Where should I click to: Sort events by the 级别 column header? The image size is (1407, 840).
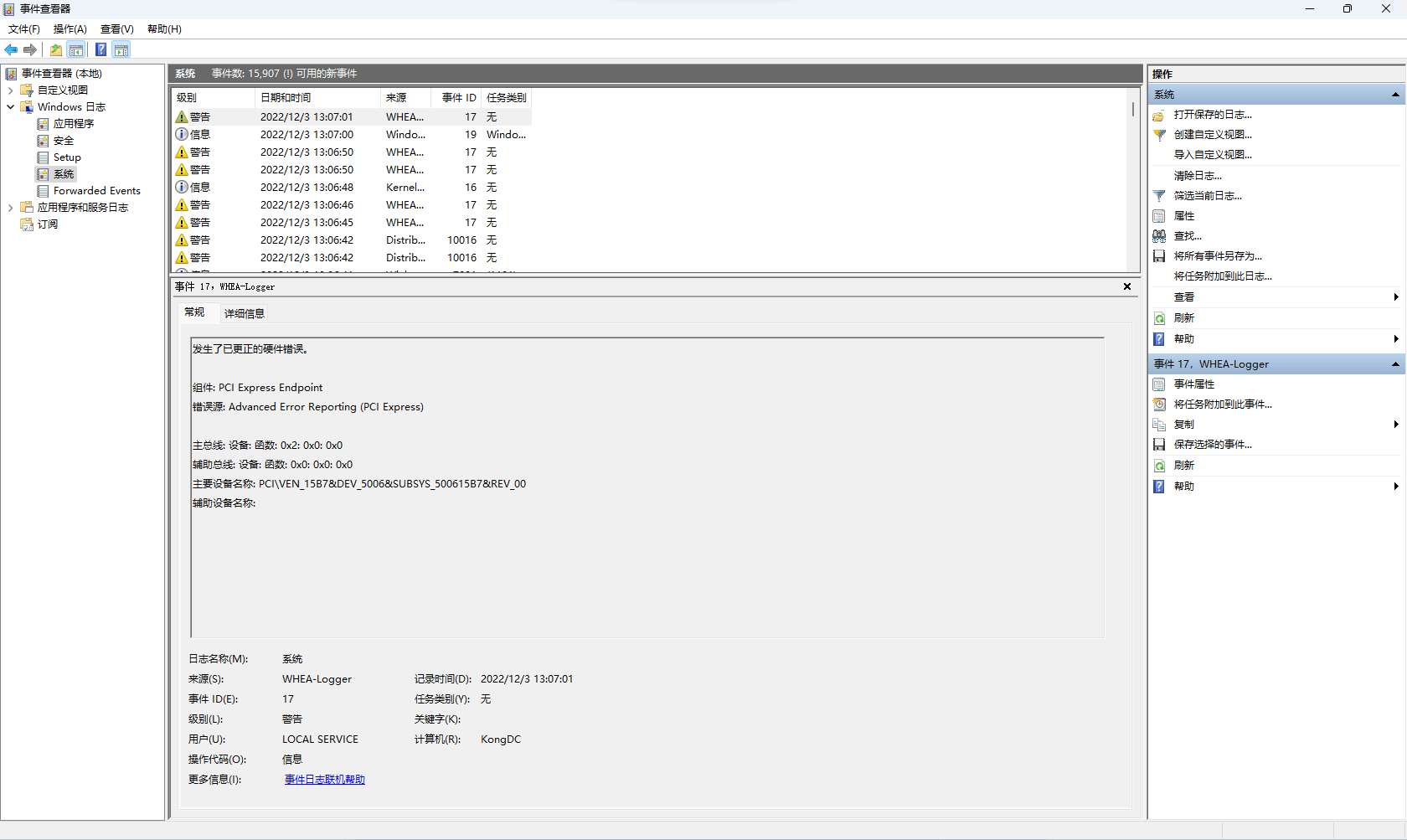click(x=213, y=98)
